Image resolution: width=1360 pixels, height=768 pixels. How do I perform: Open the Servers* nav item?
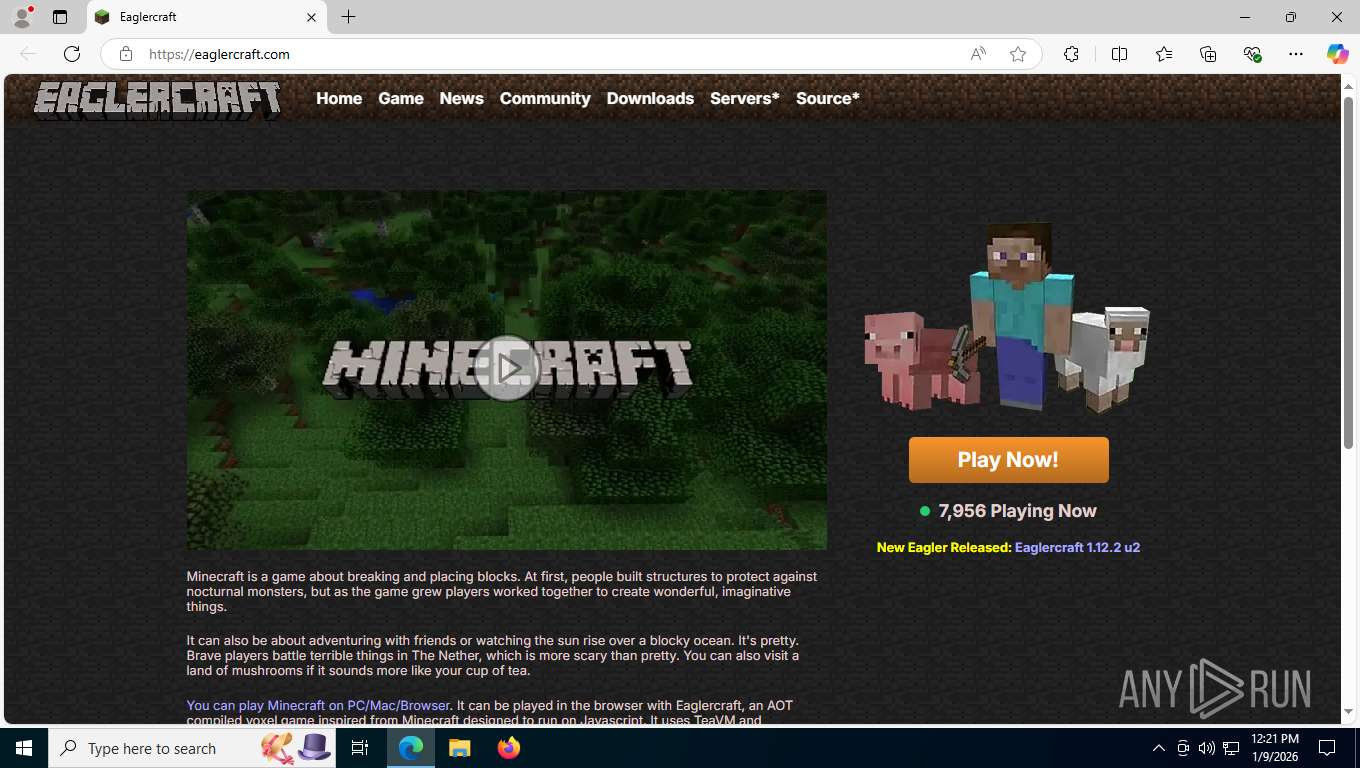pyautogui.click(x=745, y=98)
